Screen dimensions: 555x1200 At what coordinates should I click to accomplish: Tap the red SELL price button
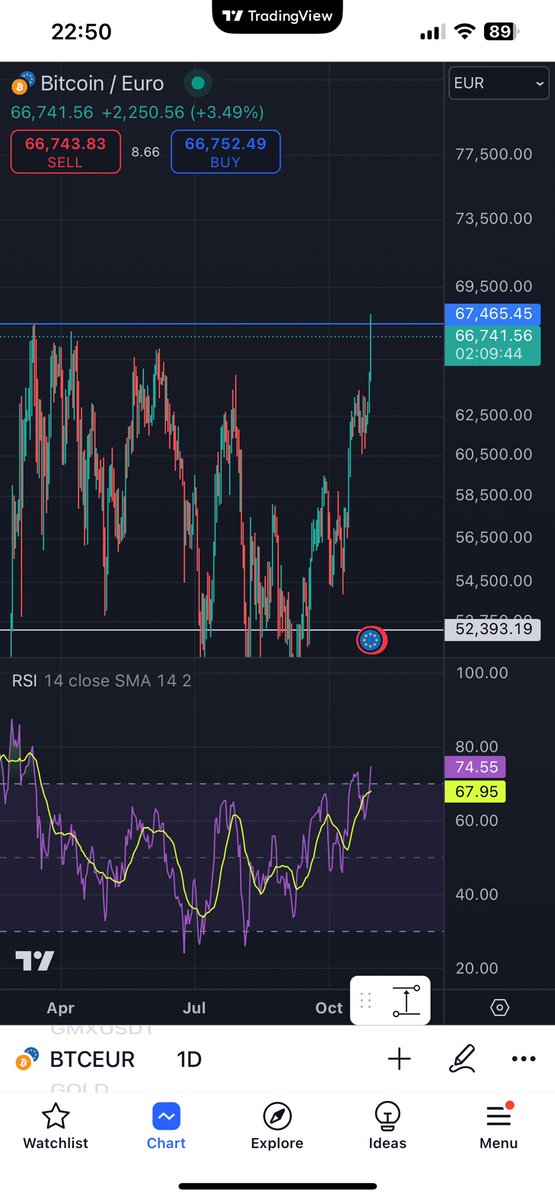(x=65, y=152)
